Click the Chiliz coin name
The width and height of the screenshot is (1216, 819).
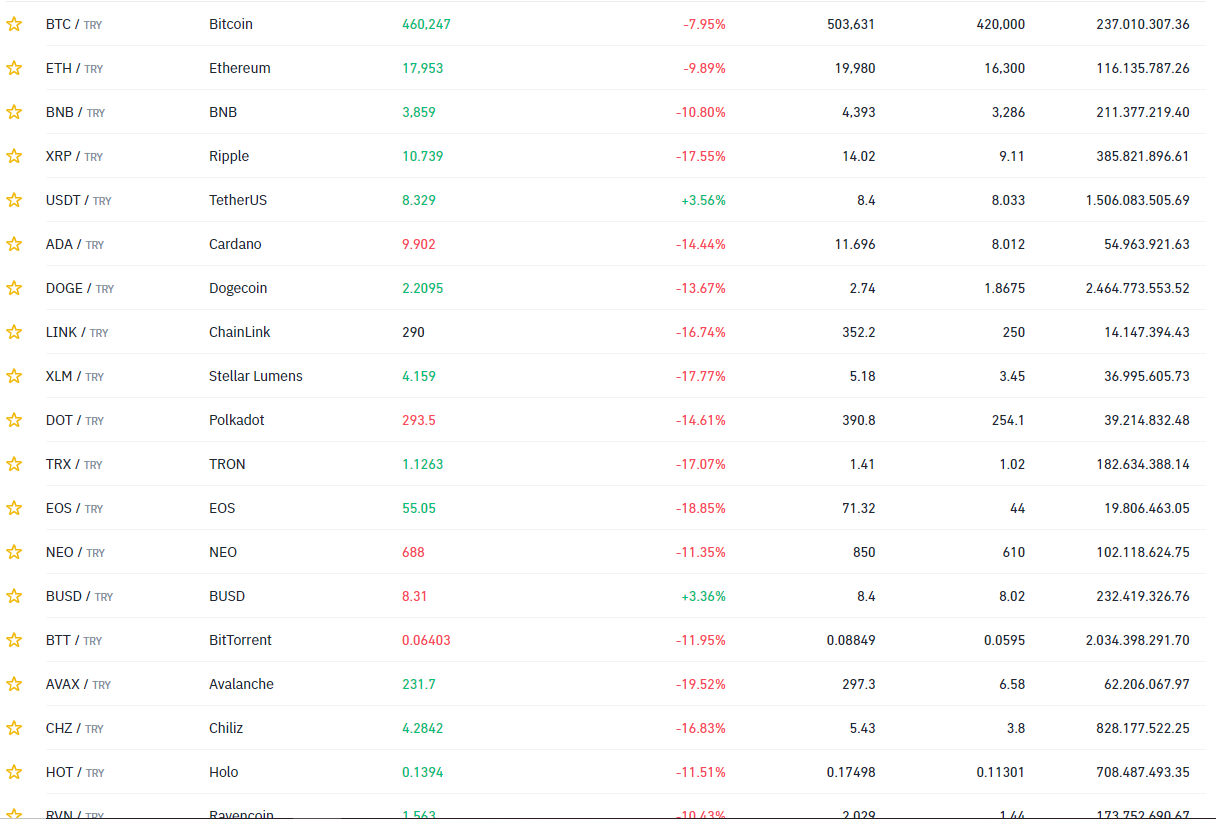pyautogui.click(x=226, y=728)
